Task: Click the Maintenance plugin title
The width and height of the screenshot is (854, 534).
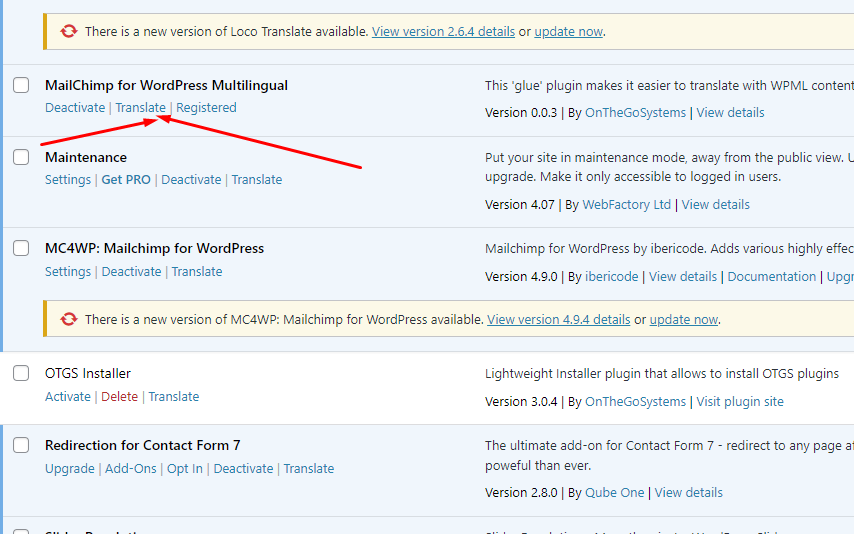Action: coord(86,157)
